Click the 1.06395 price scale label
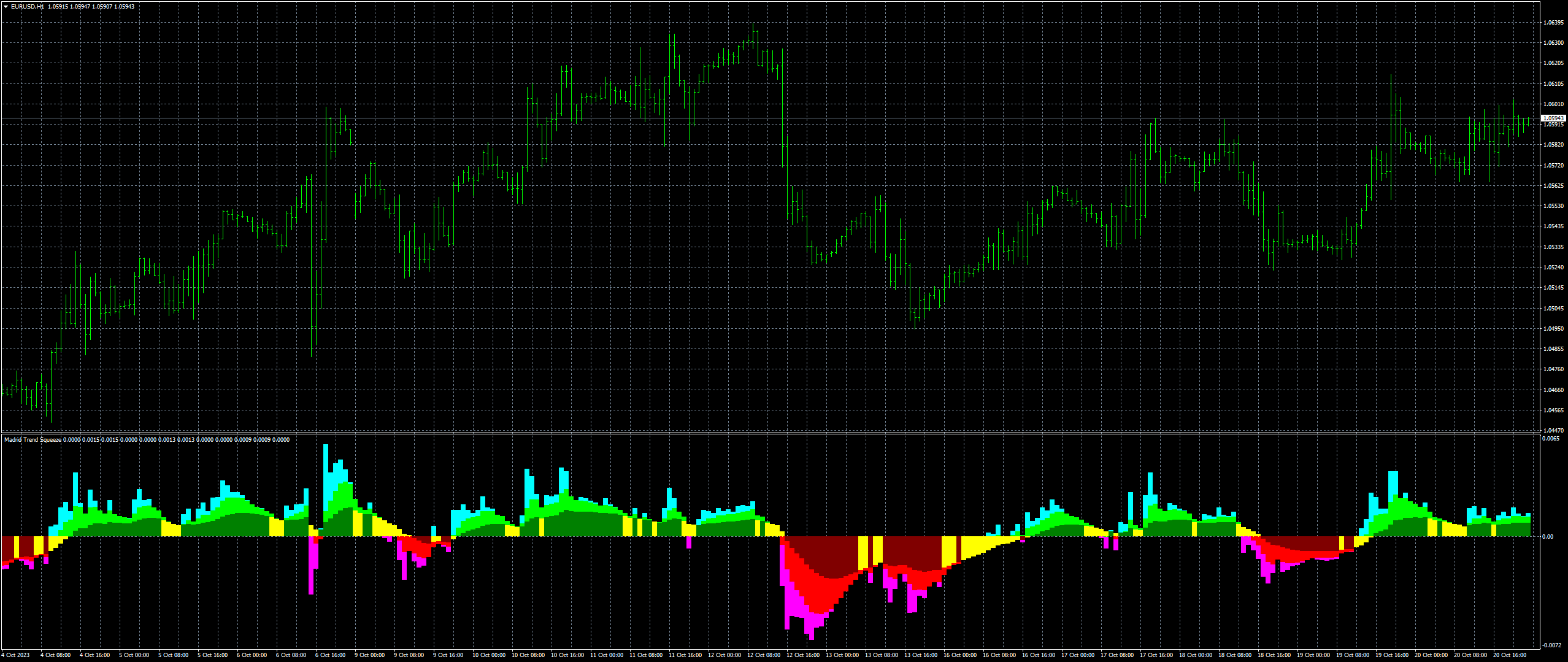Screen dimensions: 1568x662 (1553, 23)
